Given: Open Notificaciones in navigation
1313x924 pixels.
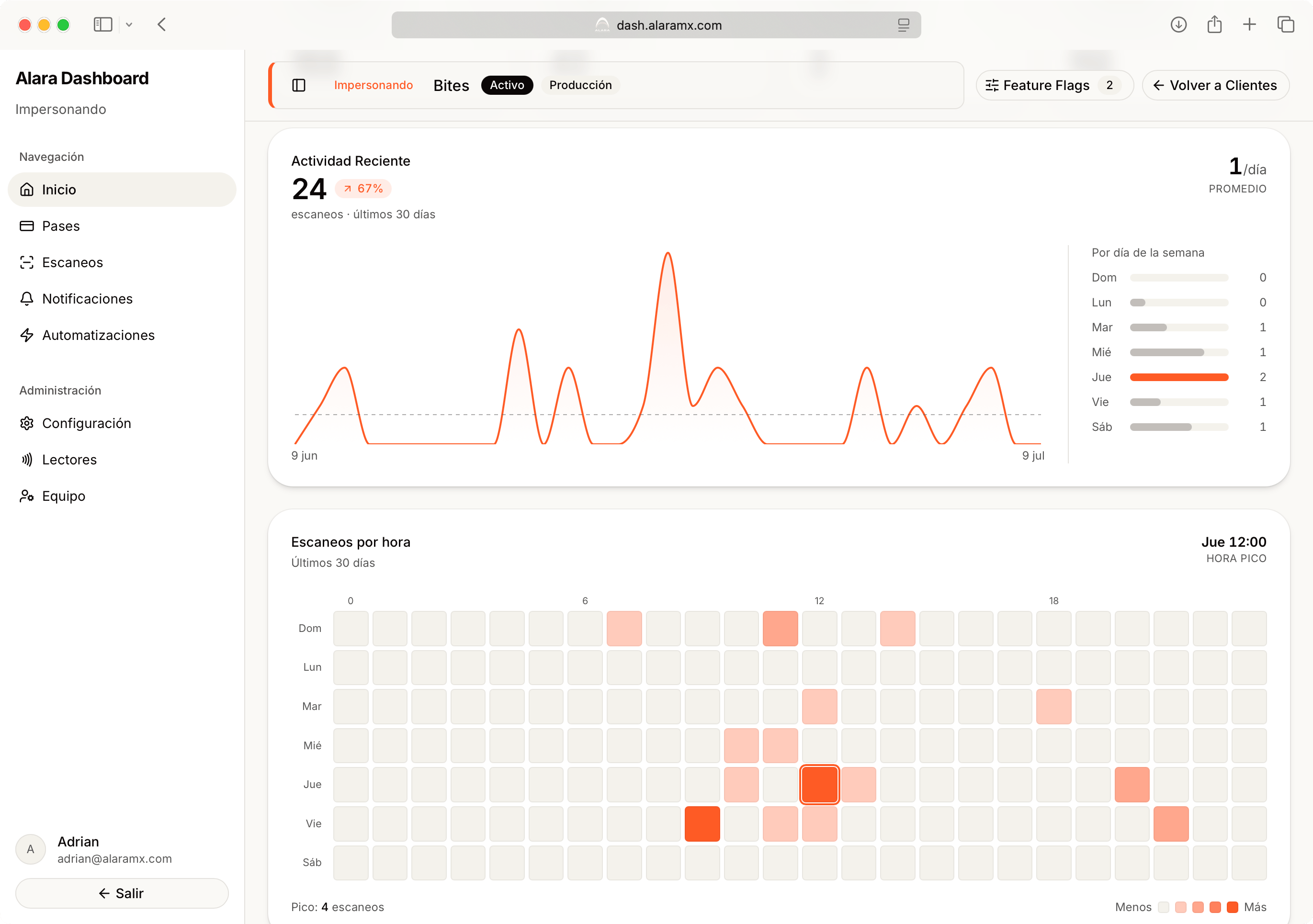Looking at the screenshot, I should (x=122, y=298).
